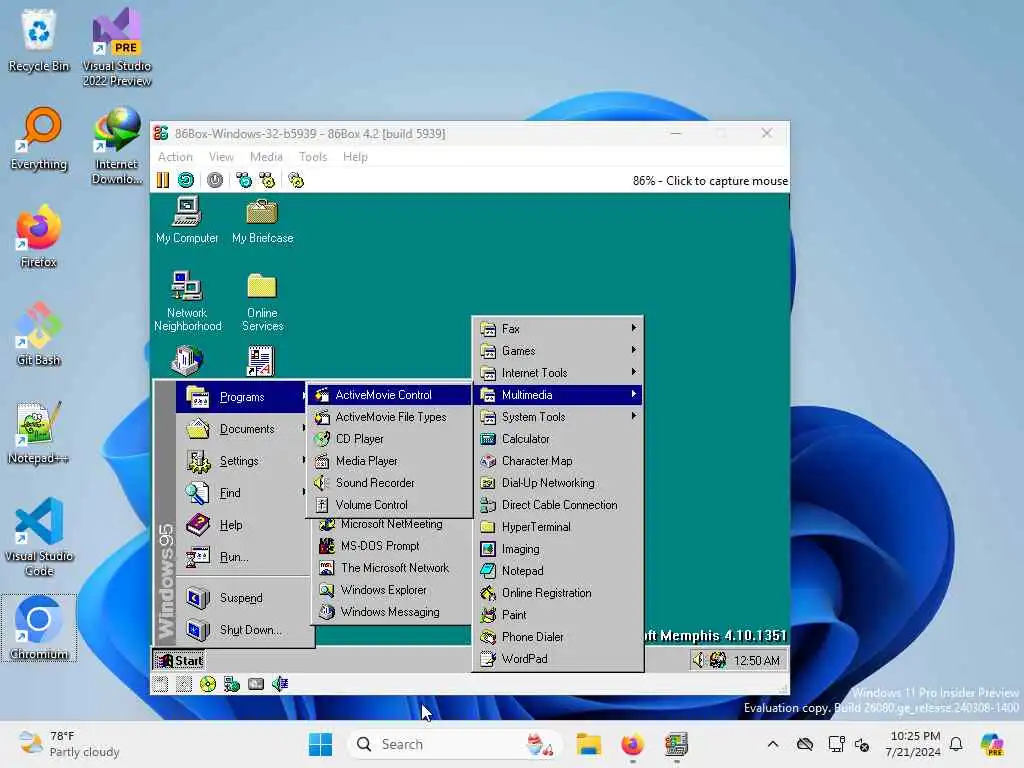Select My Computer icon in emulated desktop

(x=187, y=220)
